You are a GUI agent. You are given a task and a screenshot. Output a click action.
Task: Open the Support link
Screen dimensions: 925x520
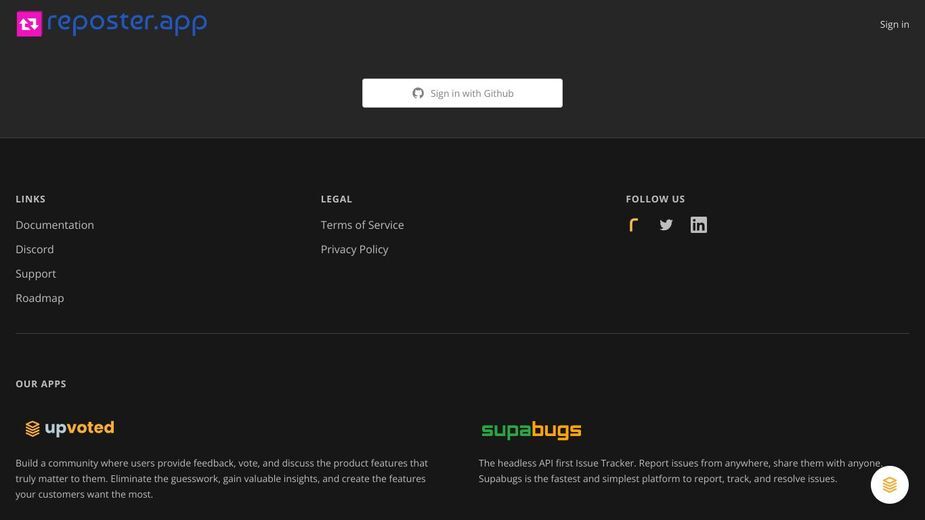35,274
